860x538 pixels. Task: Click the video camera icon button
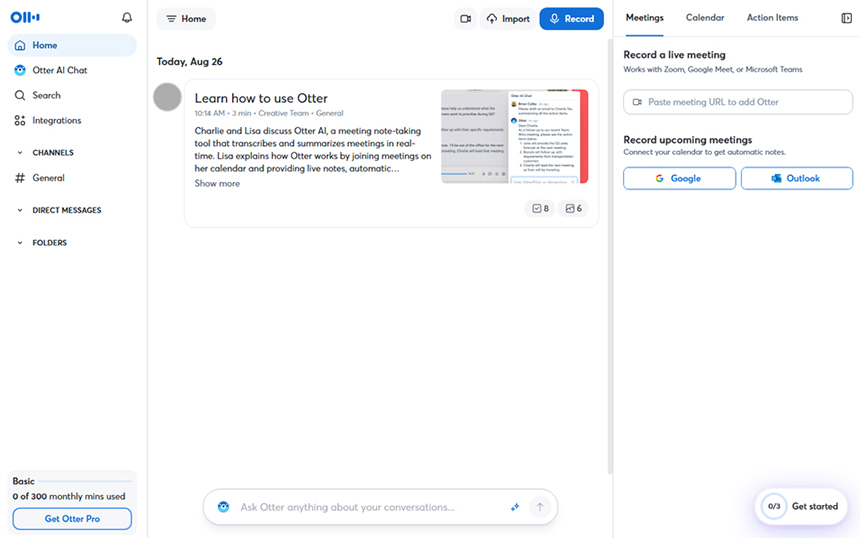(x=466, y=19)
